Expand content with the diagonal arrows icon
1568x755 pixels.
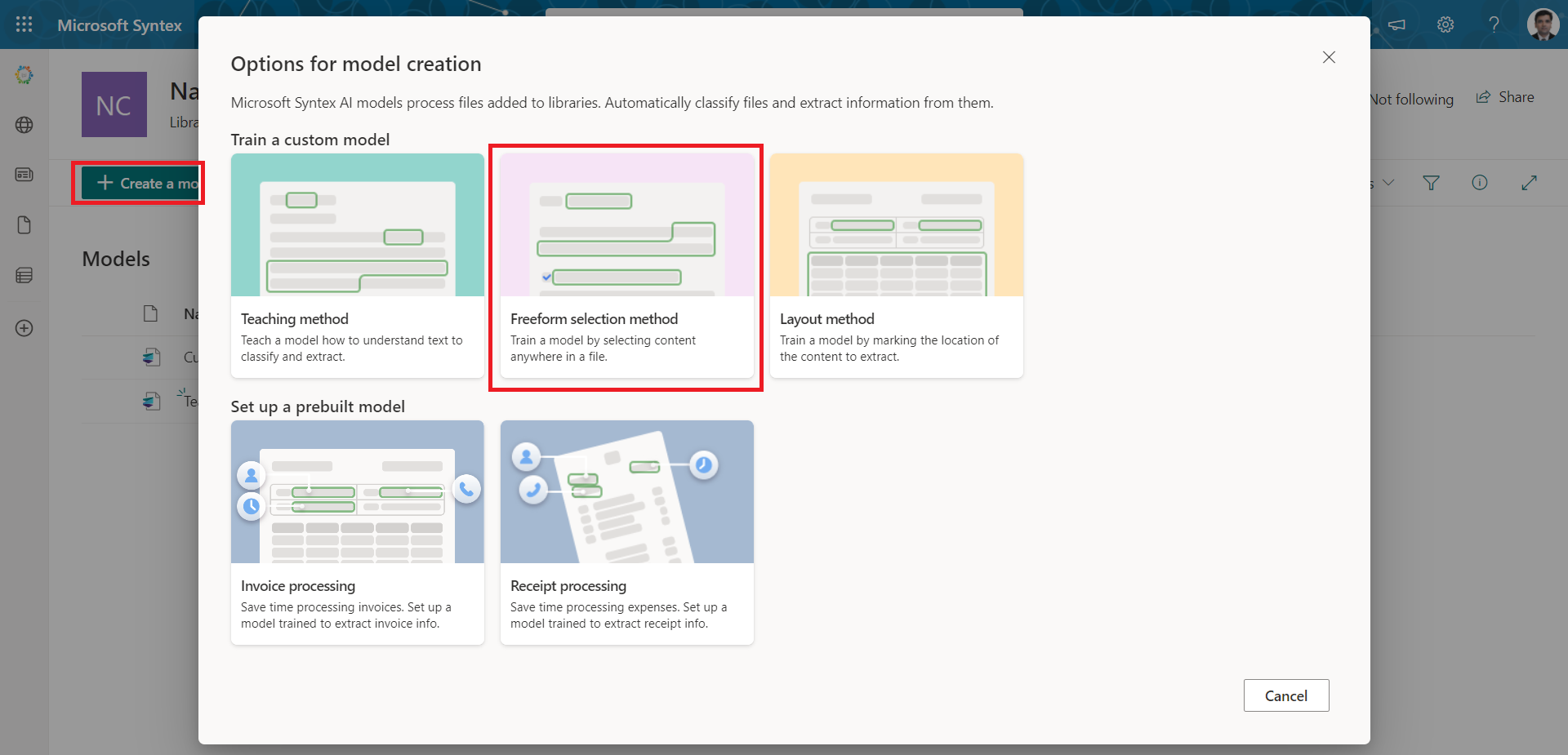(1529, 183)
